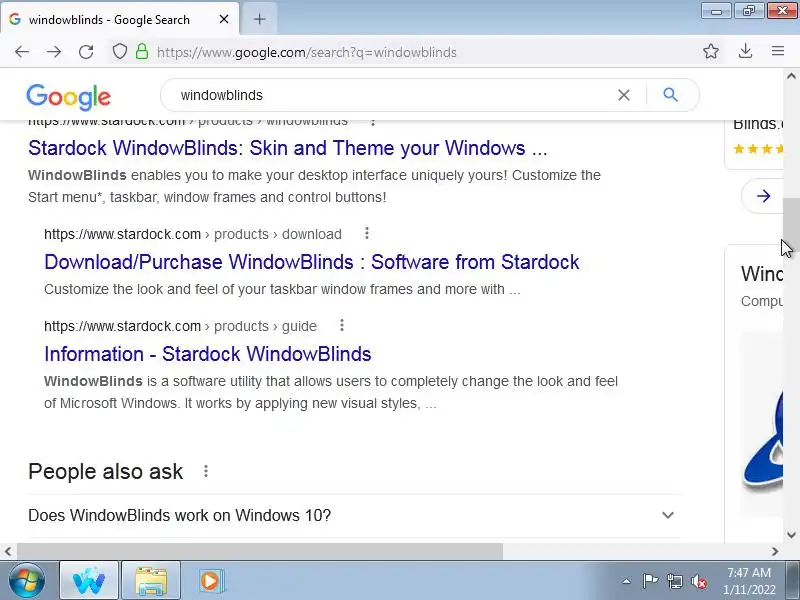This screenshot has height=600, width=800.
Task: Click the stardock.com › products › guide URL text
Action: [x=180, y=326]
